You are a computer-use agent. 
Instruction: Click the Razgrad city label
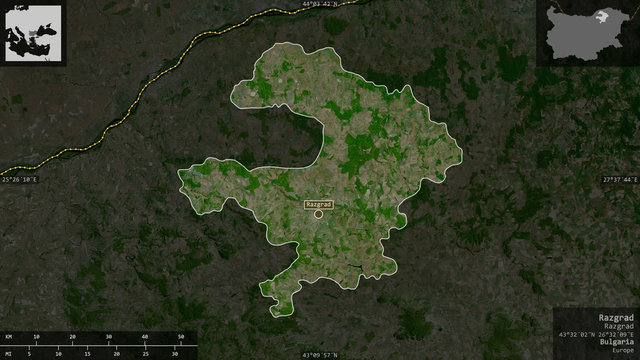tap(318, 204)
